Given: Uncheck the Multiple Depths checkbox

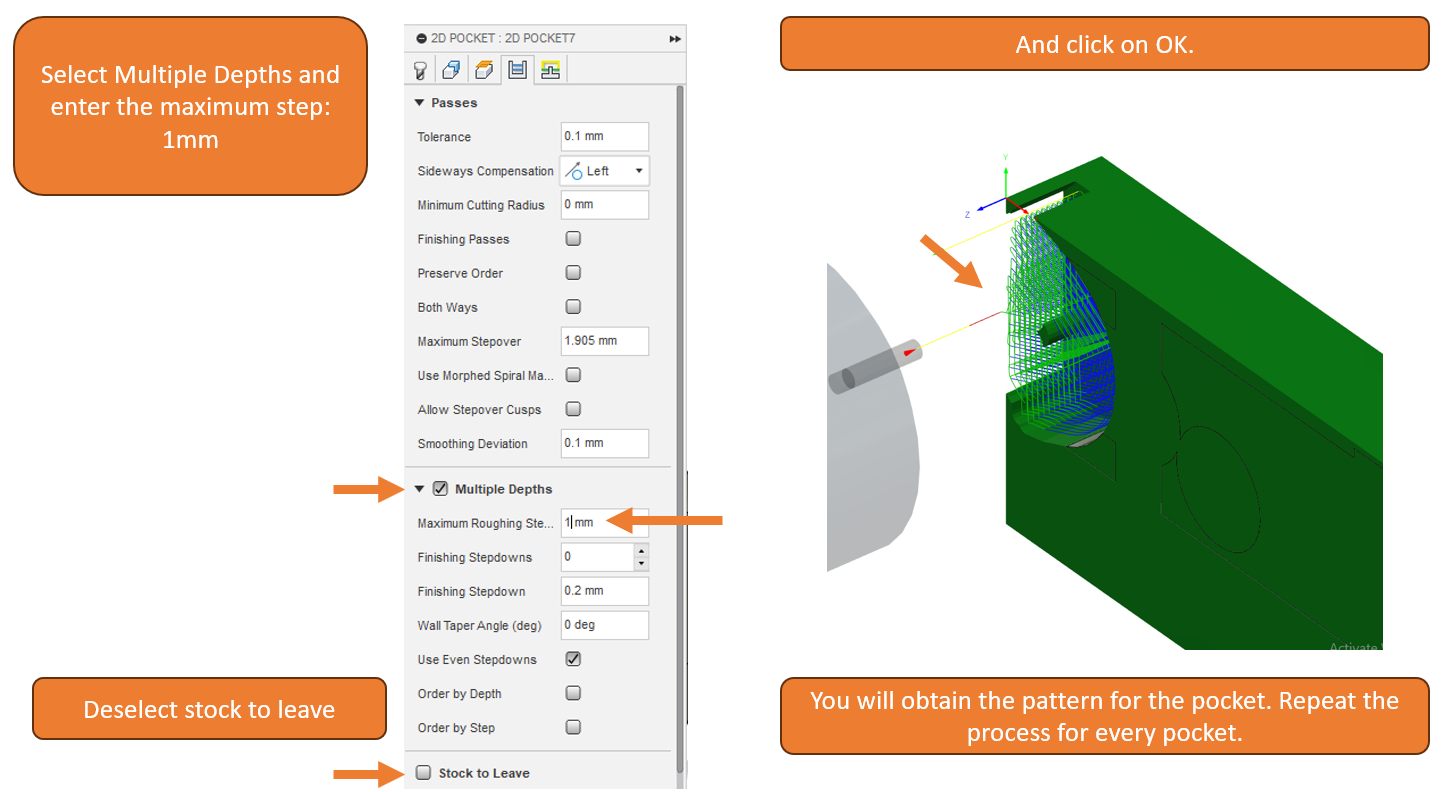Looking at the screenshot, I should [x=440, y=489].
